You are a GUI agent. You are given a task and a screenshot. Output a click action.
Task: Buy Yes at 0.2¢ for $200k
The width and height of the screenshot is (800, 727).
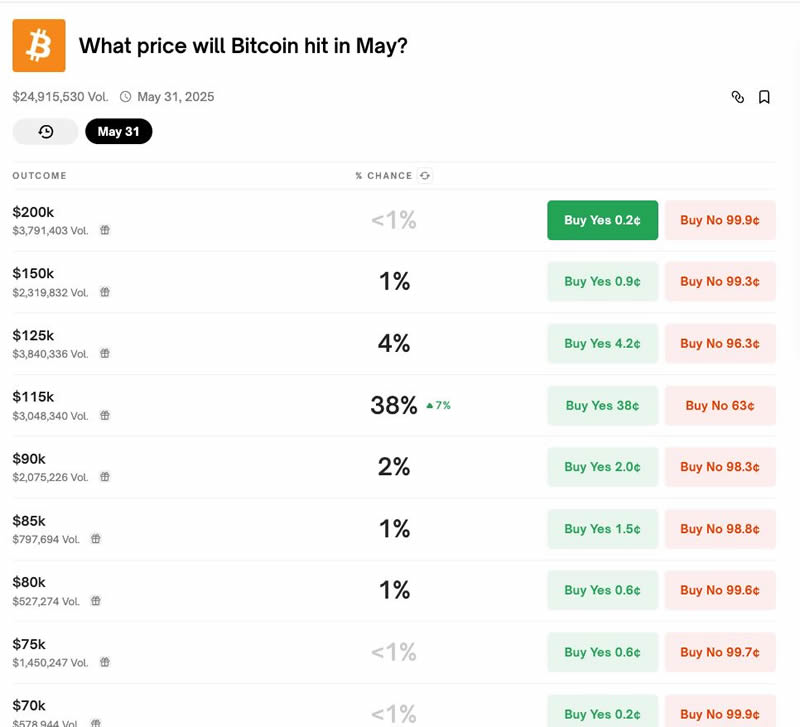click(602, 220)
